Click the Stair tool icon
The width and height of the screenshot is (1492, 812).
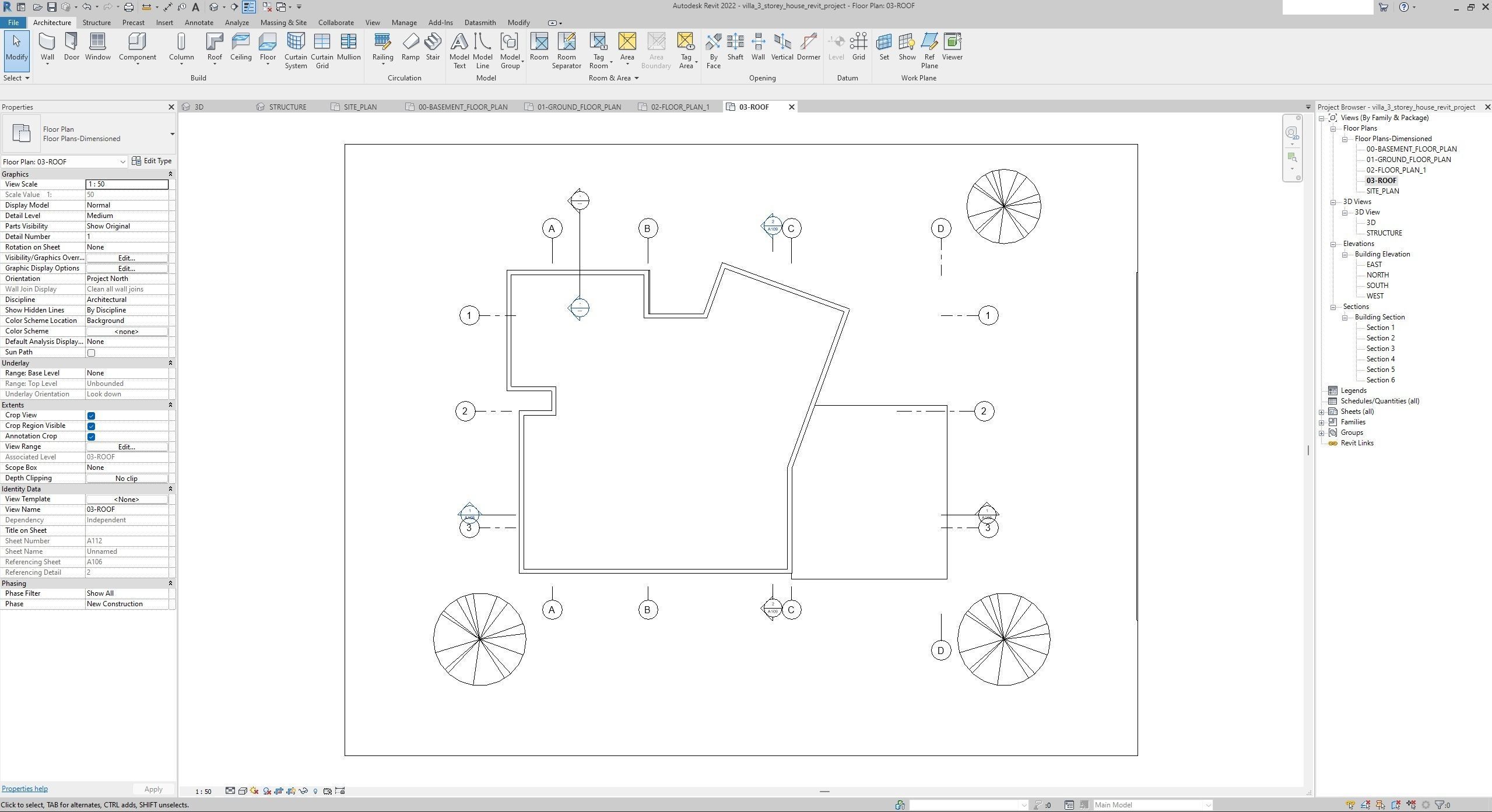(433, 42)
